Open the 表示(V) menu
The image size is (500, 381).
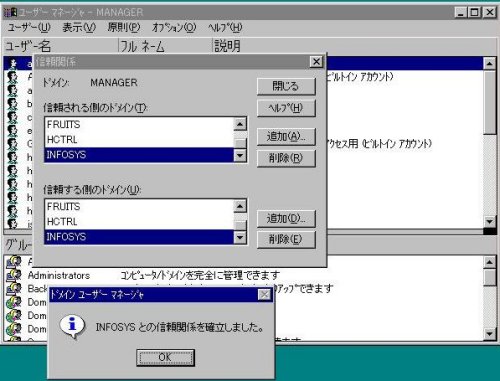point(79,28)
